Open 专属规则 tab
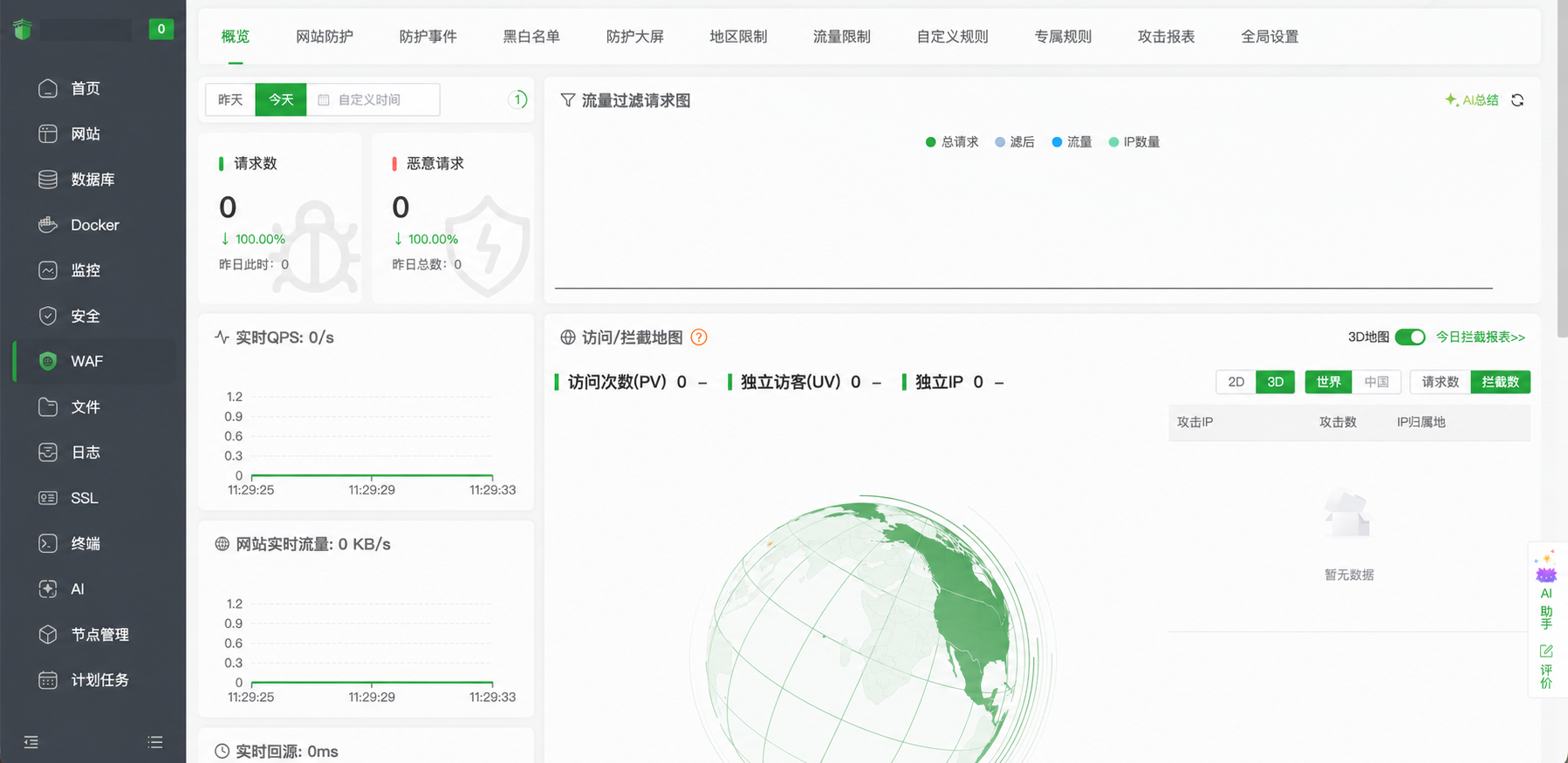This screenshot has width=1568, height=763. coord(1064,37)
